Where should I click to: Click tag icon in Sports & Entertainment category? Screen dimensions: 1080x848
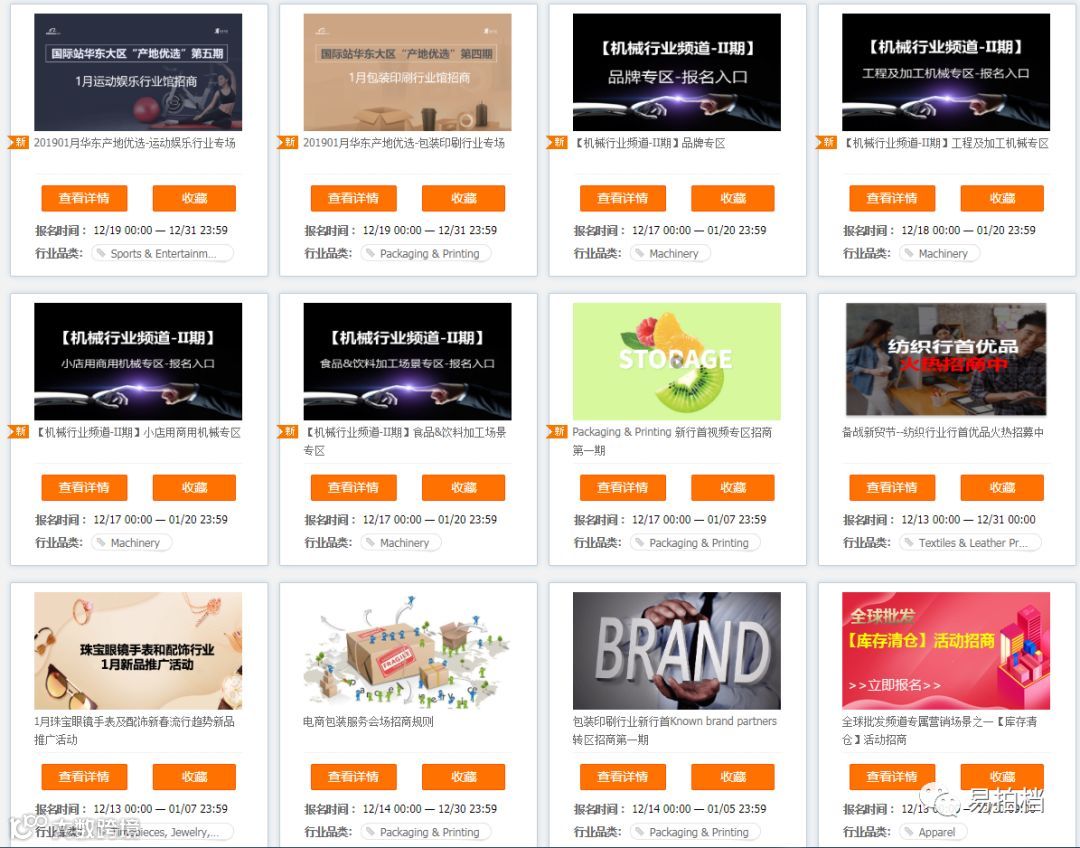click(x=102, y=254)
